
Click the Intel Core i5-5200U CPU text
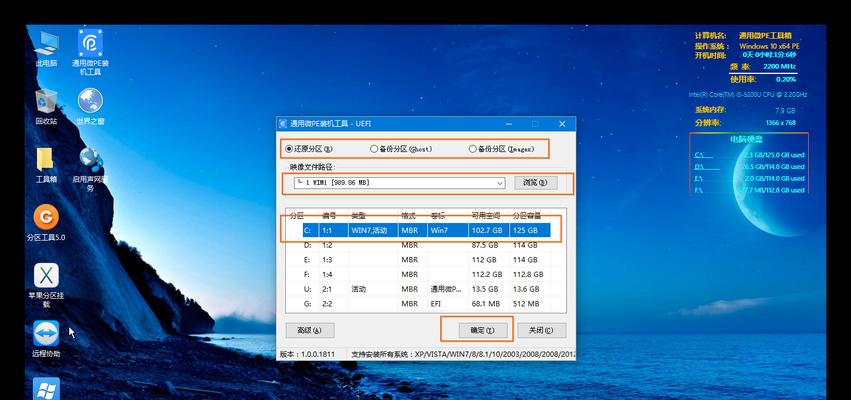747,94
